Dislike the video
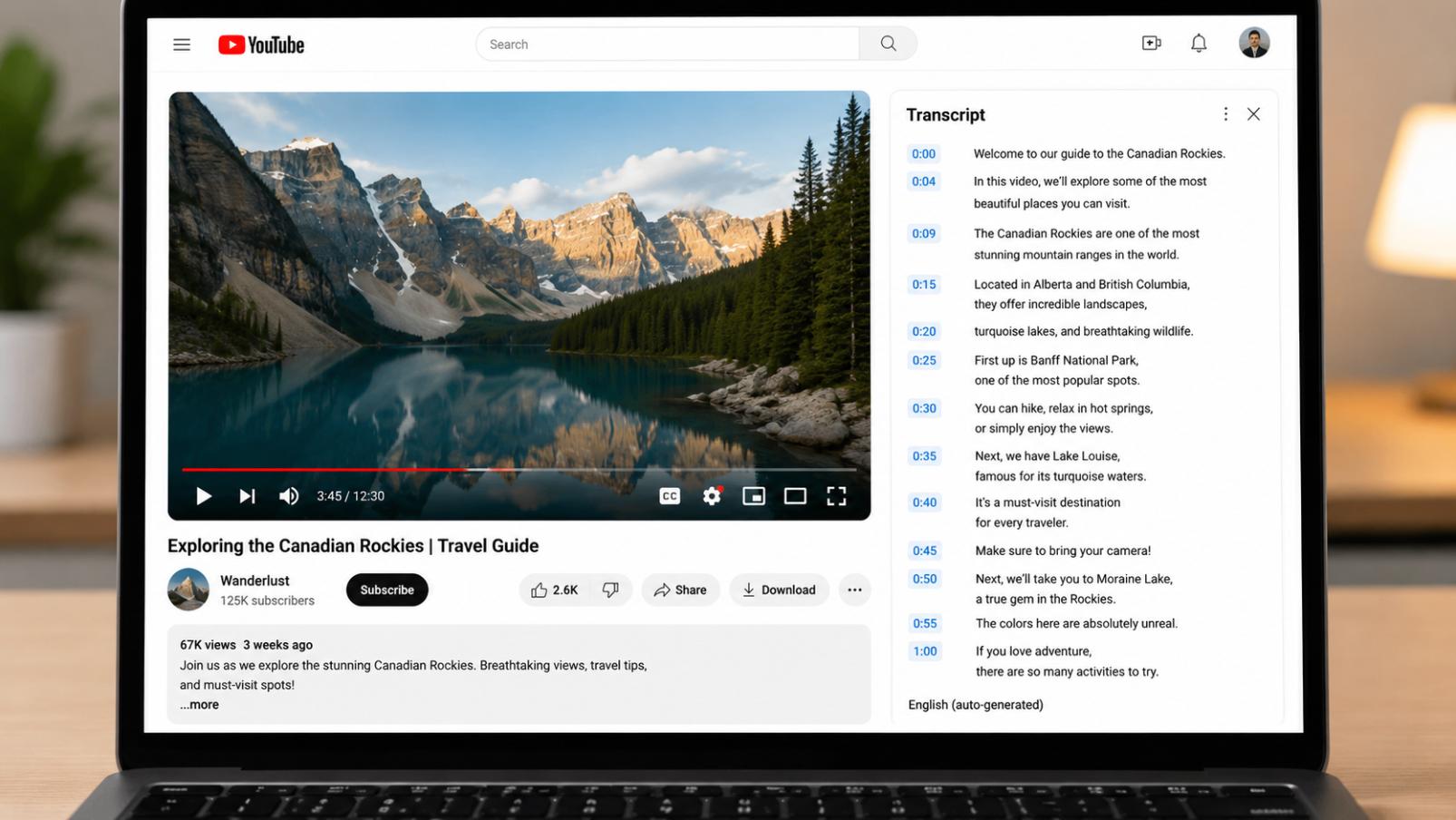This screenshot has height=820, width=1456. (x=611, y=590)
